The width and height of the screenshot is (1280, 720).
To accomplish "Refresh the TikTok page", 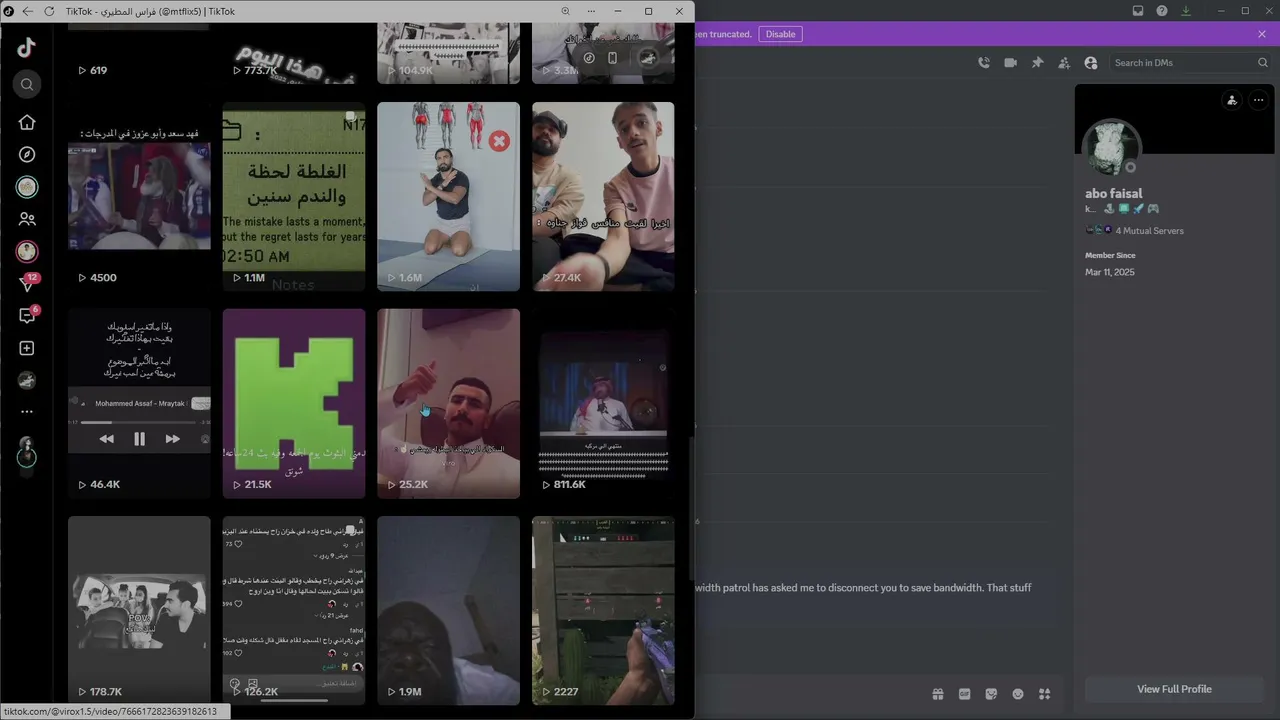I will click(x=49, y=11).
